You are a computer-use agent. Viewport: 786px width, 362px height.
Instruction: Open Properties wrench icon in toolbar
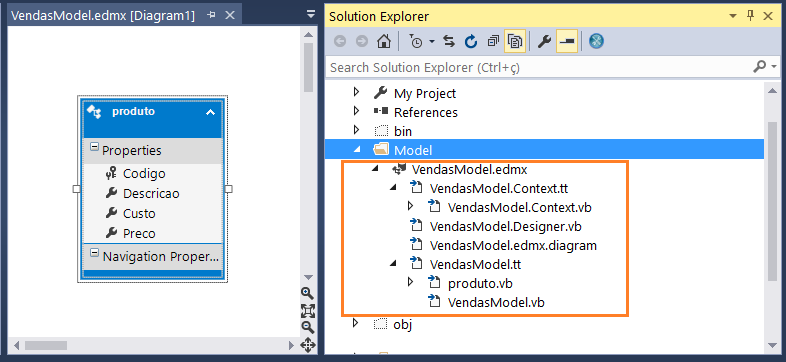pyautogui.click(x=544, y=42)
